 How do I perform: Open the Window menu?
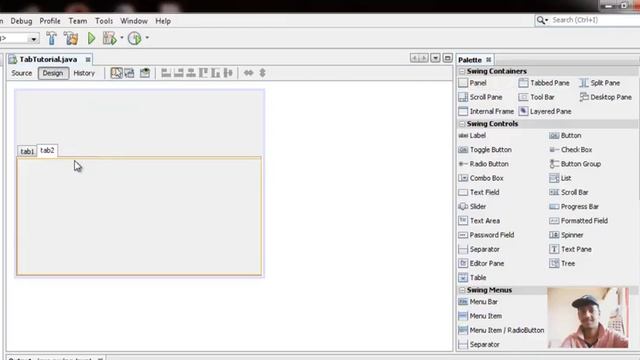tap(133, 21)
